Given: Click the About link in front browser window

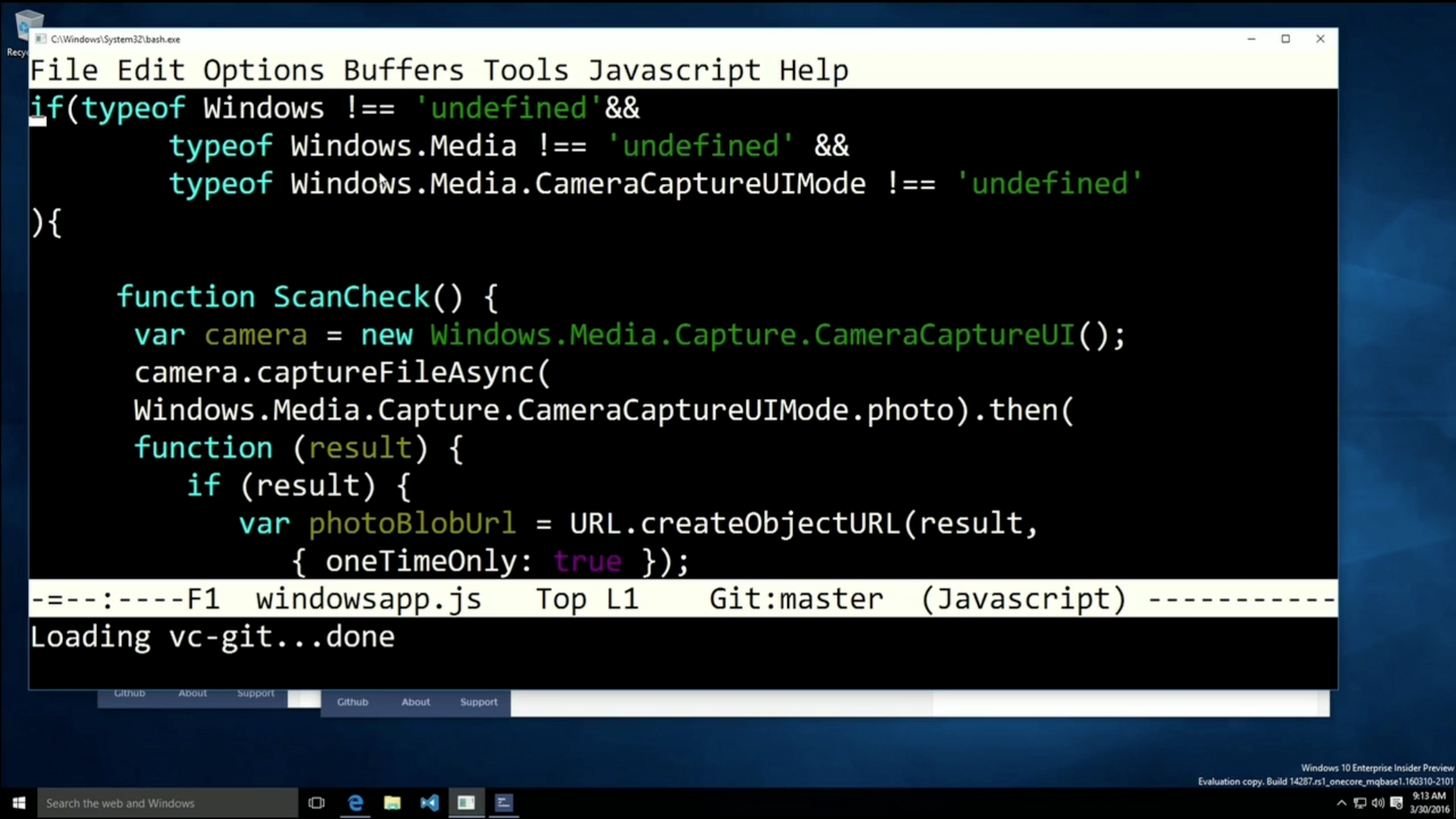Looking at the screenshot, I should click(x=416, y=702).
